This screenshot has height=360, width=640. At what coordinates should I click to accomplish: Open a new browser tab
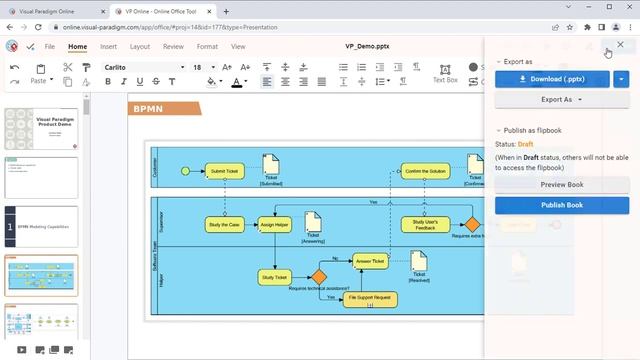click(226, 11)
